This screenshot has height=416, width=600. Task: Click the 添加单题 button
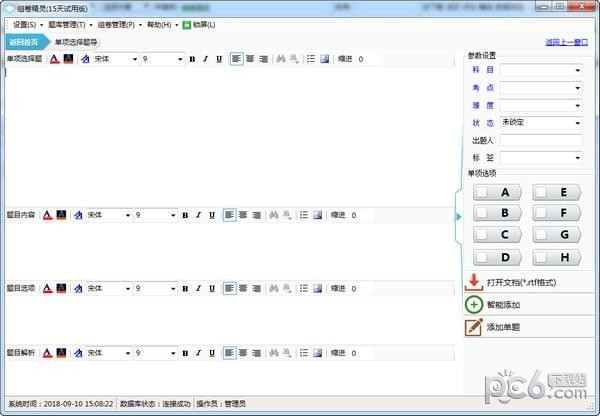[502, 327]
